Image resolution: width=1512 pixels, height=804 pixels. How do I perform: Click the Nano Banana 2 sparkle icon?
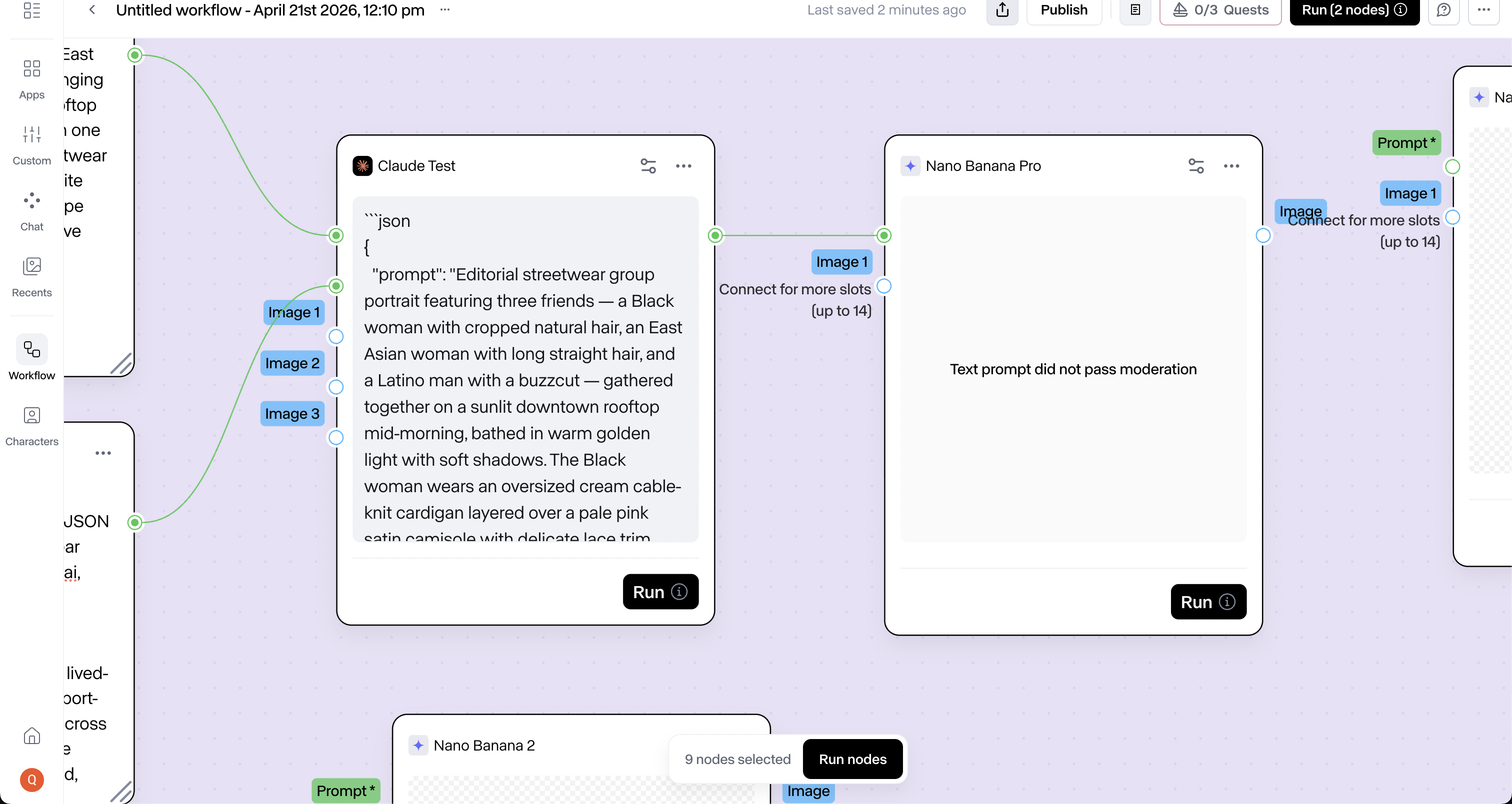(418, 746)
